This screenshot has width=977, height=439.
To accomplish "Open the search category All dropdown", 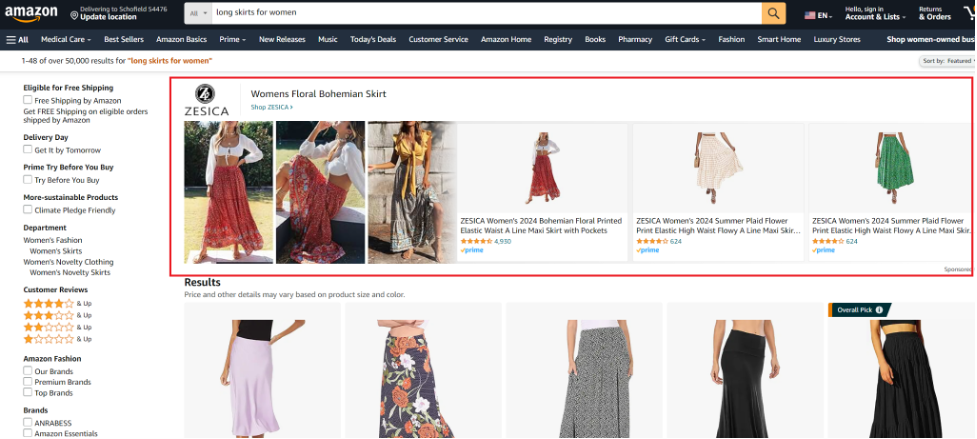I will click(198, 13).
